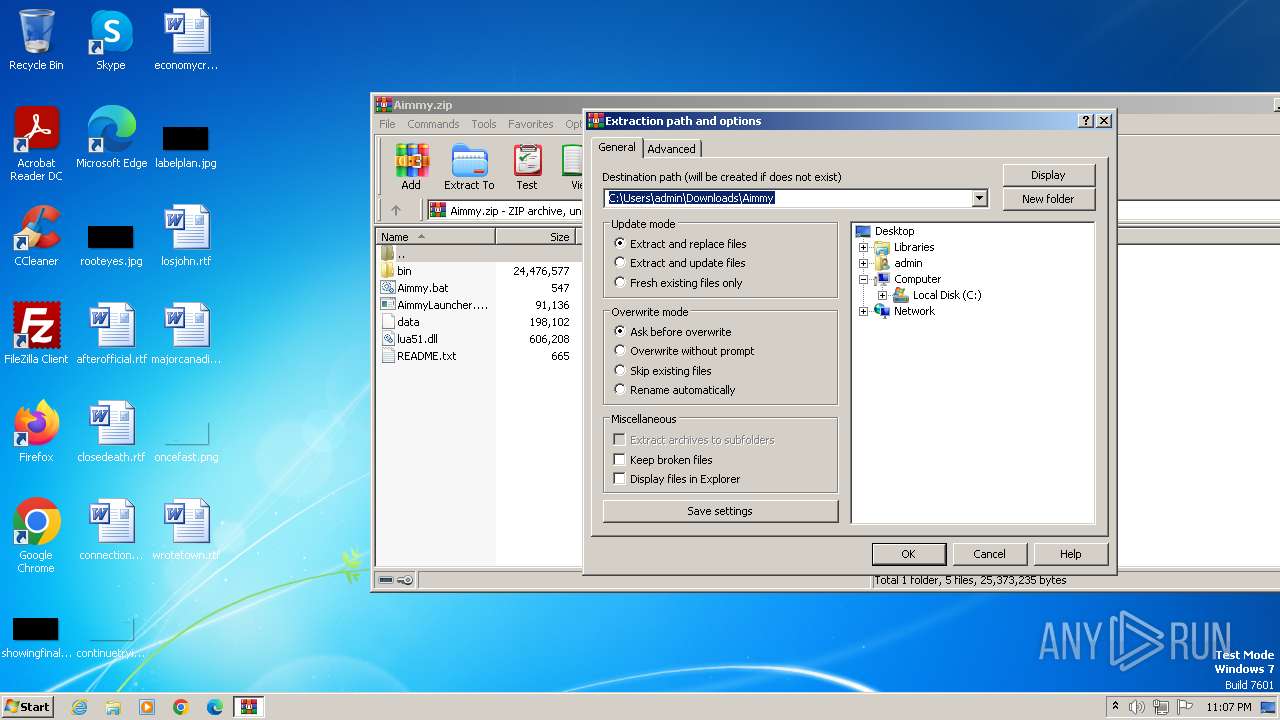This screenshot has width=1280, height=720.
Task: Select Rename automatically option
Action: coord(674,390)
